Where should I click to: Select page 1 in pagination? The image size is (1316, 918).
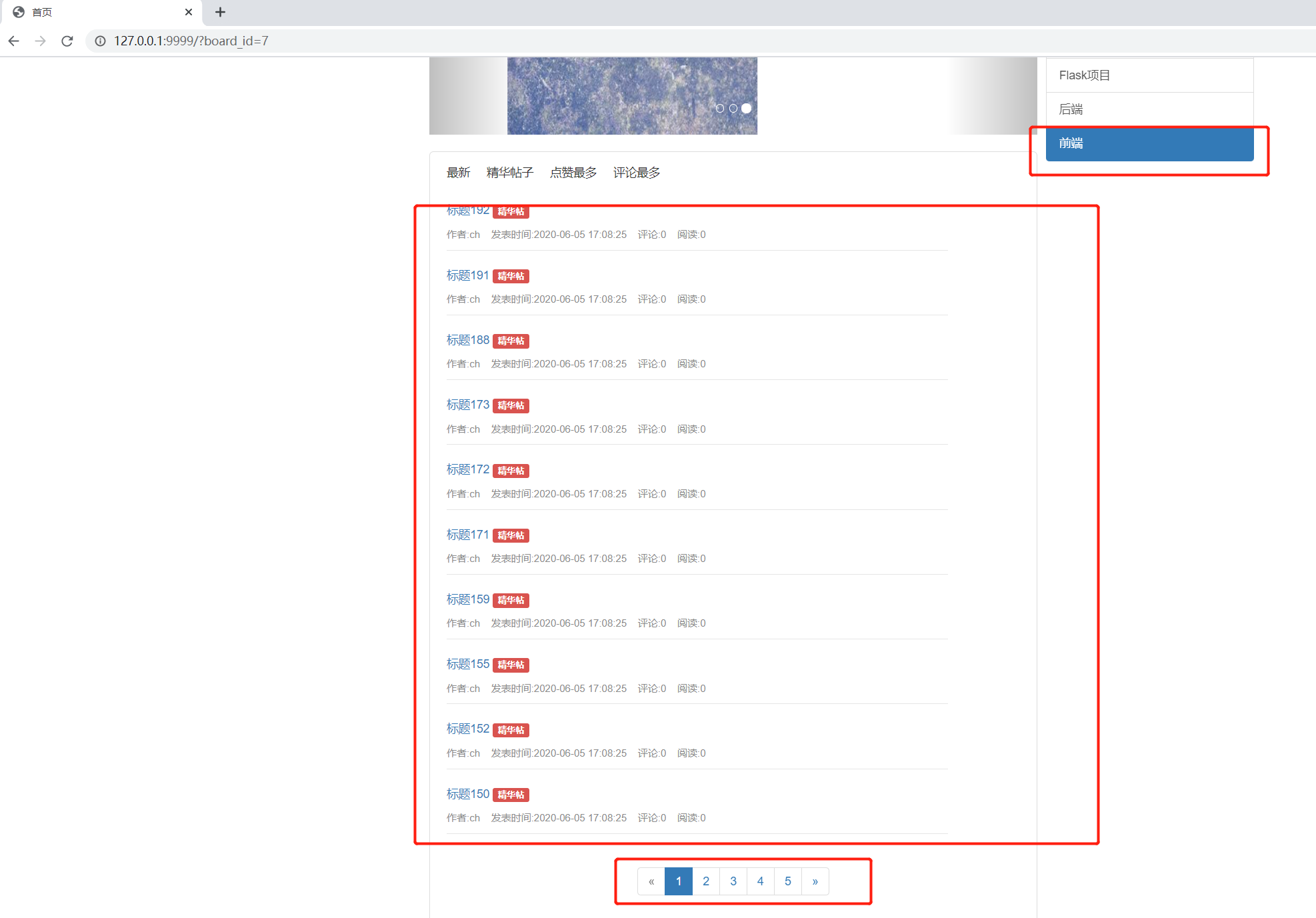[679, 881]
